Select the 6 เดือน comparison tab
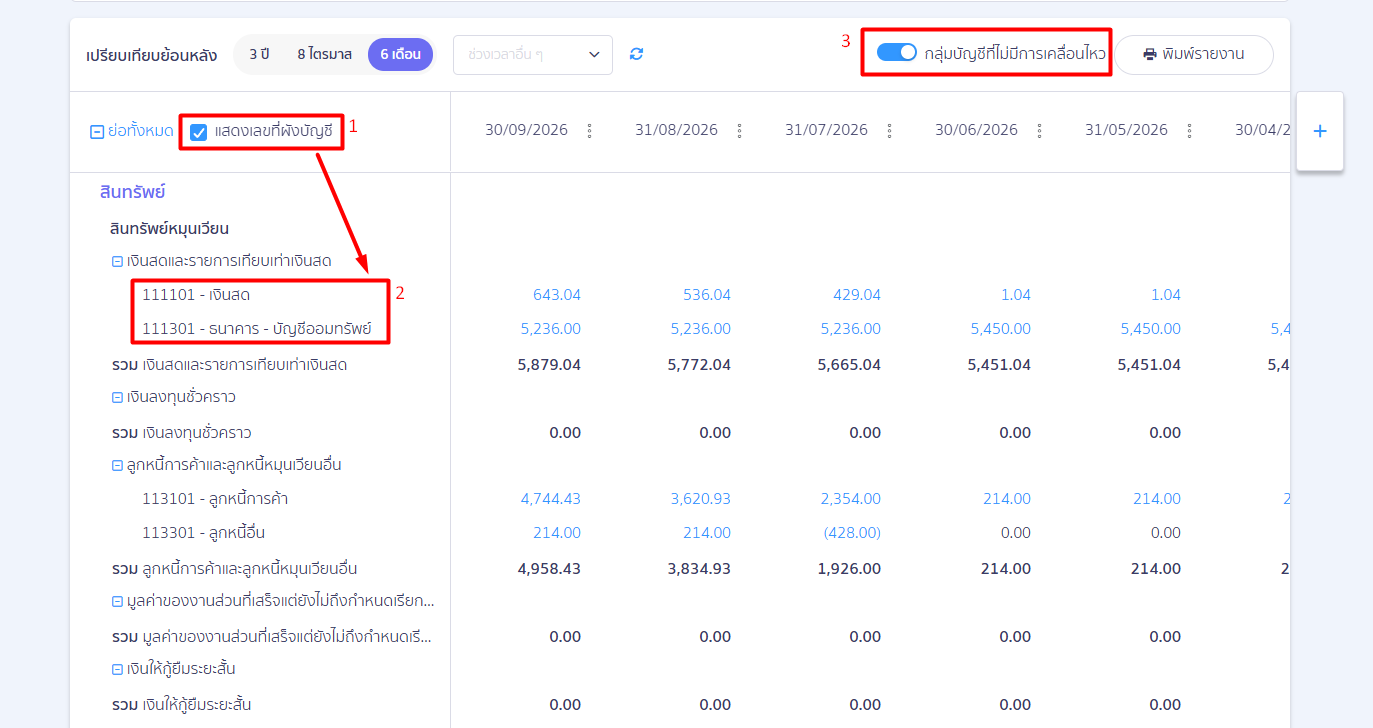 click(x=400, y=54)
